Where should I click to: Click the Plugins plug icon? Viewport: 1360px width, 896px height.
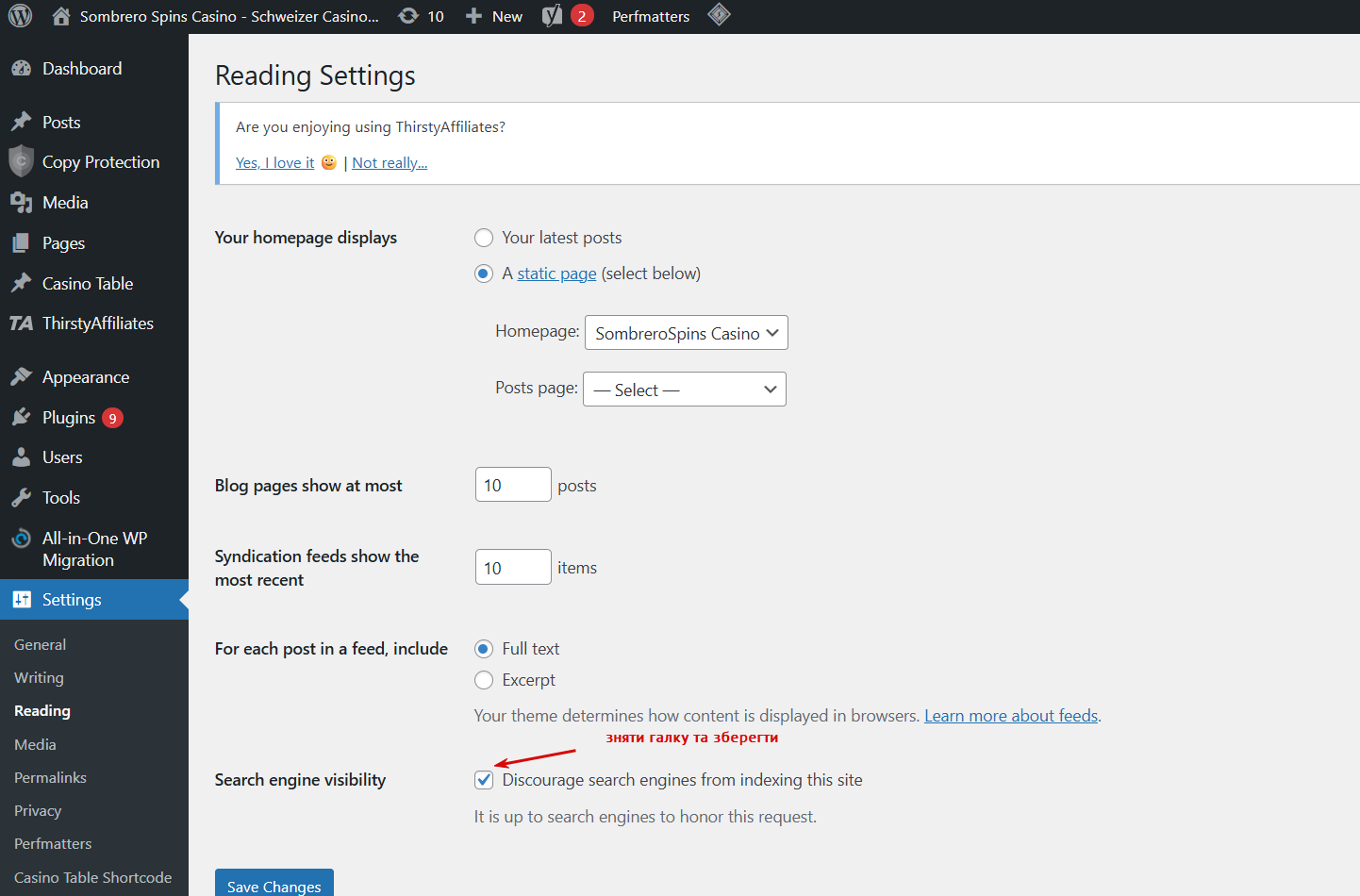coord(21,418)
